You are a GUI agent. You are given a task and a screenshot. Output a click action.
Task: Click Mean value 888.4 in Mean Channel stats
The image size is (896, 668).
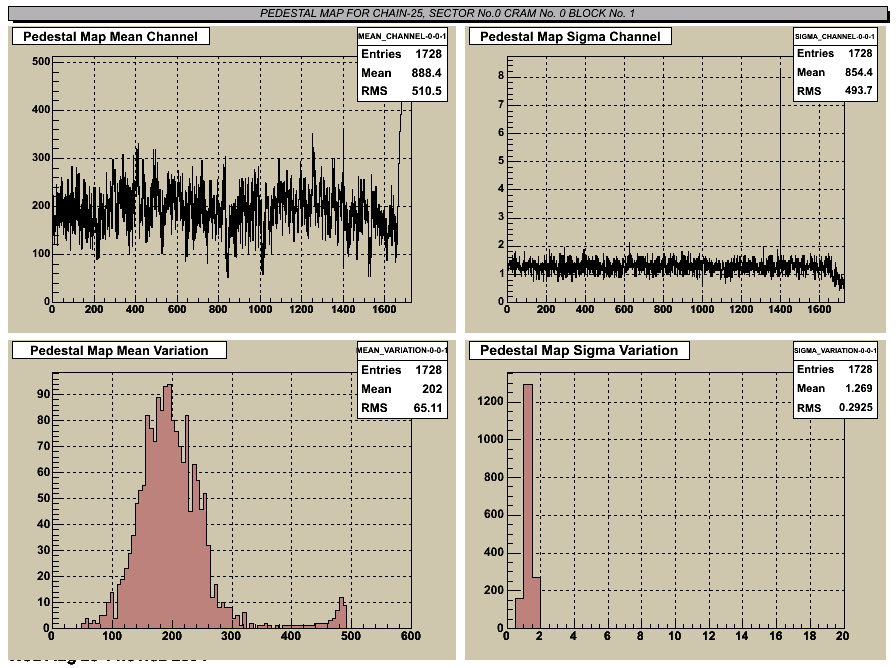426,73
